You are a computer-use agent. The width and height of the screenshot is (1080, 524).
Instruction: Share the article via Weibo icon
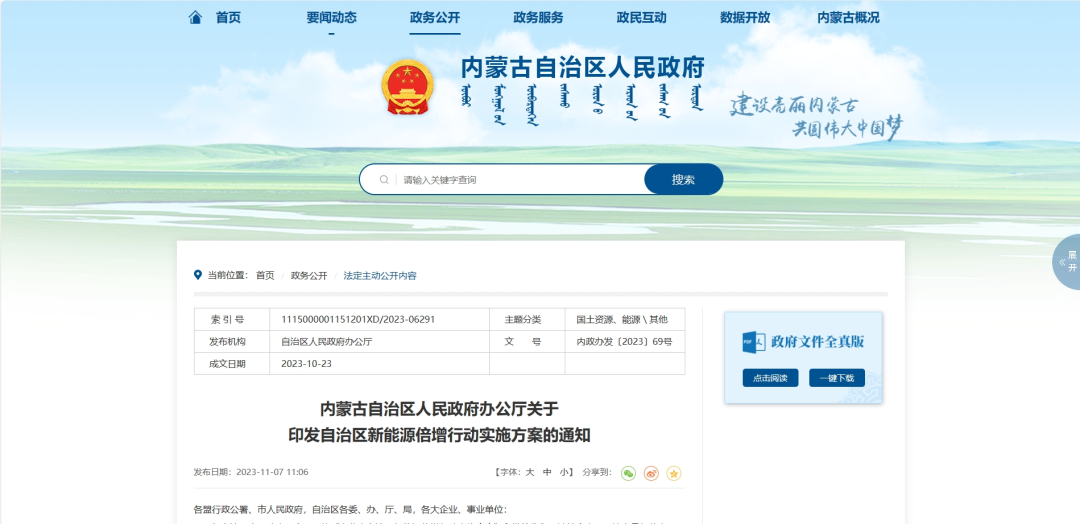(x=651, y=473)
